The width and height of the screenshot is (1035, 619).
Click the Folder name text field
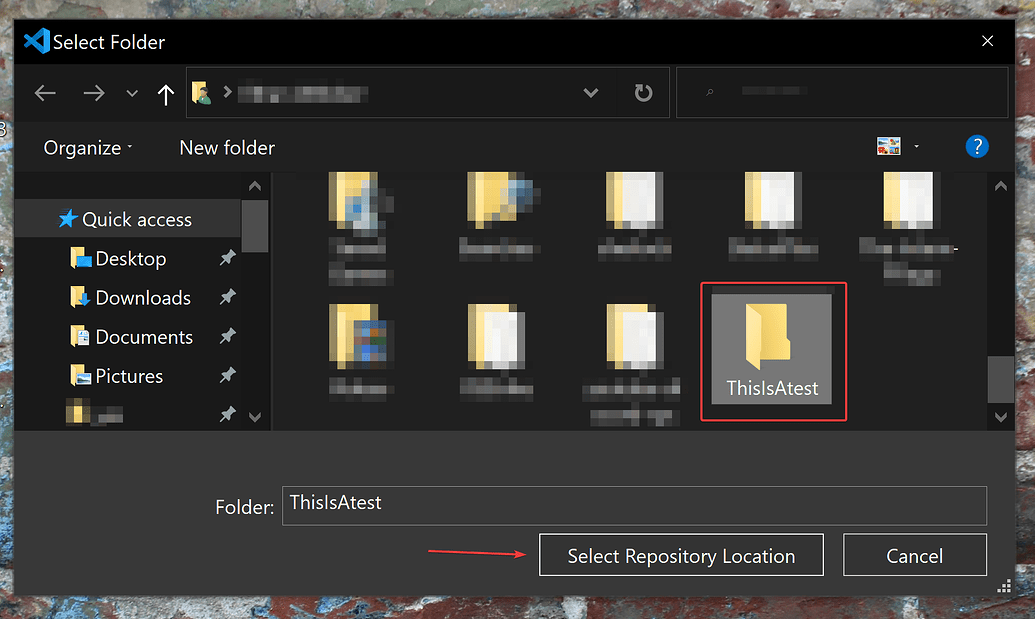634,505
